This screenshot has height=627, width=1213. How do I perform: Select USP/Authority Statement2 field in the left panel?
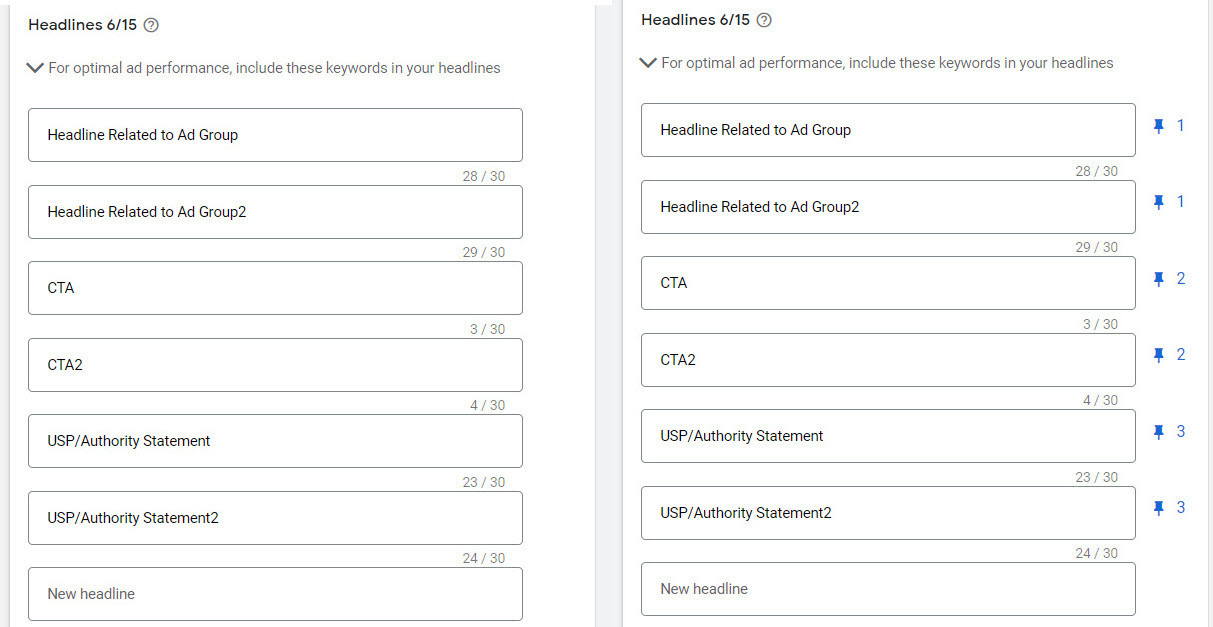click(x=275, y=518)
